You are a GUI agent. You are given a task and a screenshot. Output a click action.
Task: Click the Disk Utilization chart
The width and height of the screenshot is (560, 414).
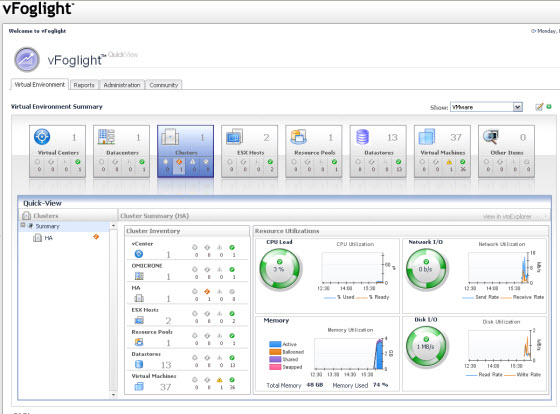[x=500, y=345]
